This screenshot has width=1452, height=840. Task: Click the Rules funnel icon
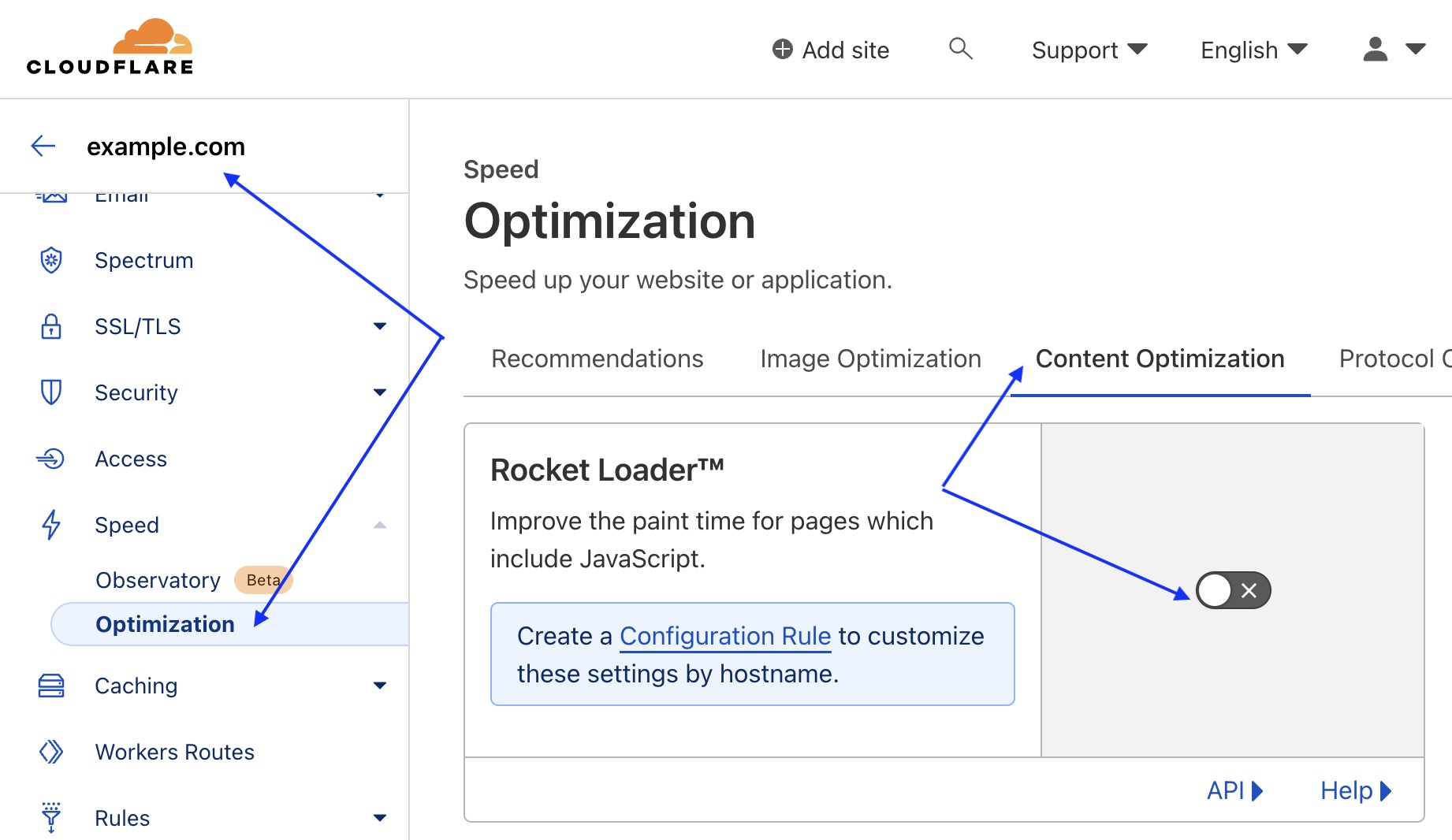point(50,817)
